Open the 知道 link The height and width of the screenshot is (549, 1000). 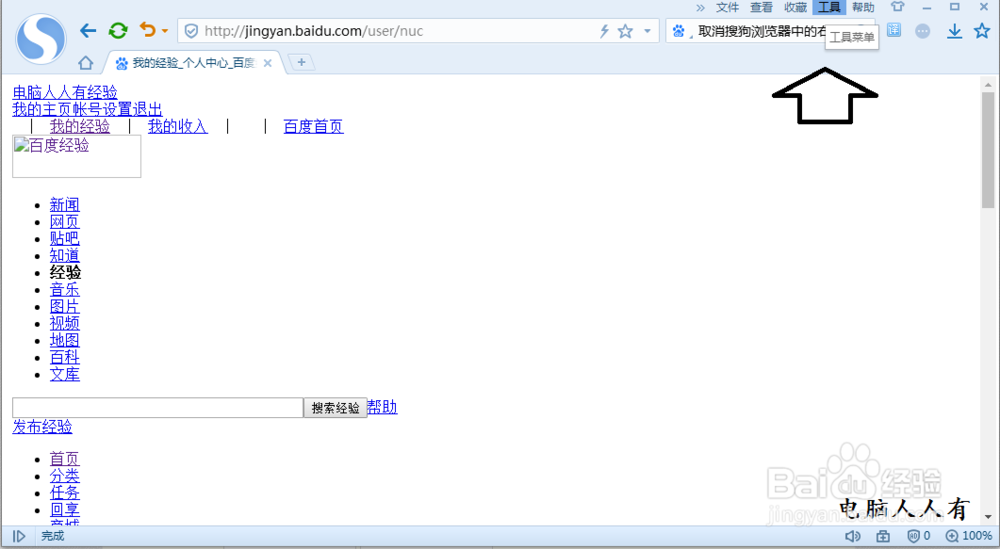tap(65, 256)
